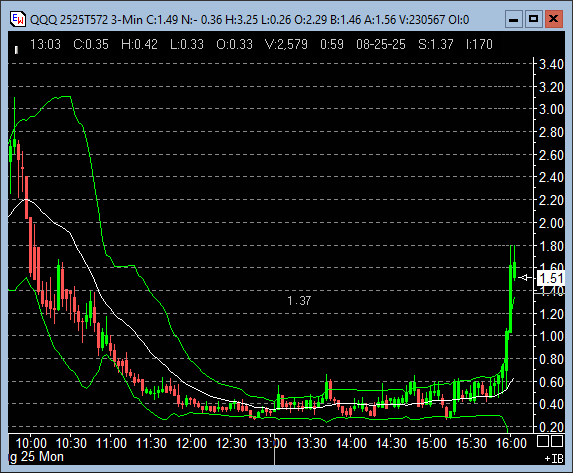Click the 3.40 price scale label
Screen dimensions: 573x473
point(551,64)
